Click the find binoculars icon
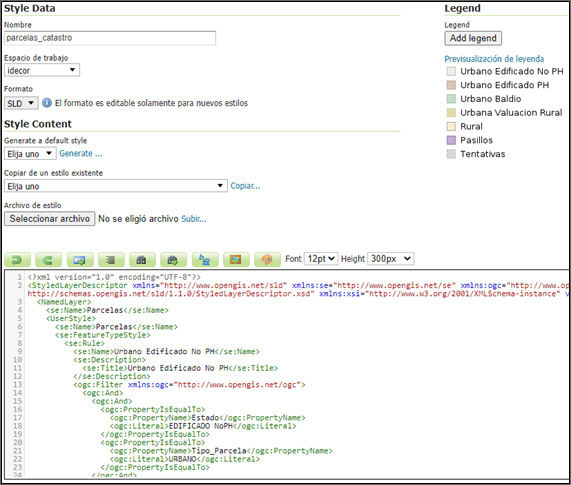 pos(142,260)
